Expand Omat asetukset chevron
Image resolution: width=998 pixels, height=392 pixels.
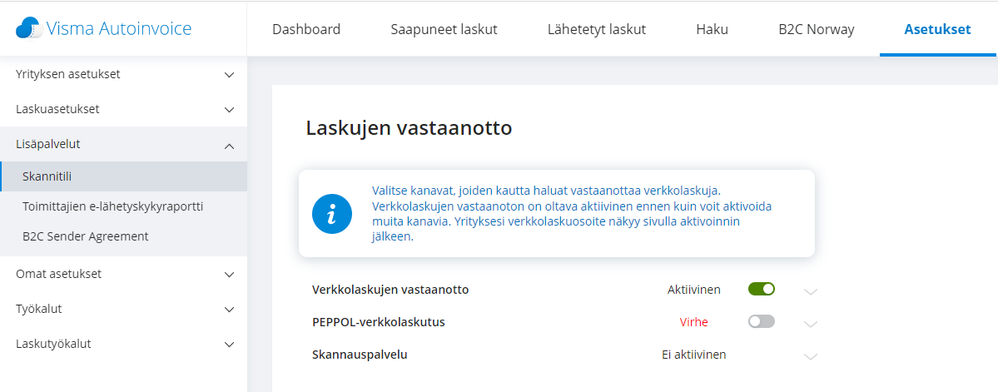(x=230, y=275)
